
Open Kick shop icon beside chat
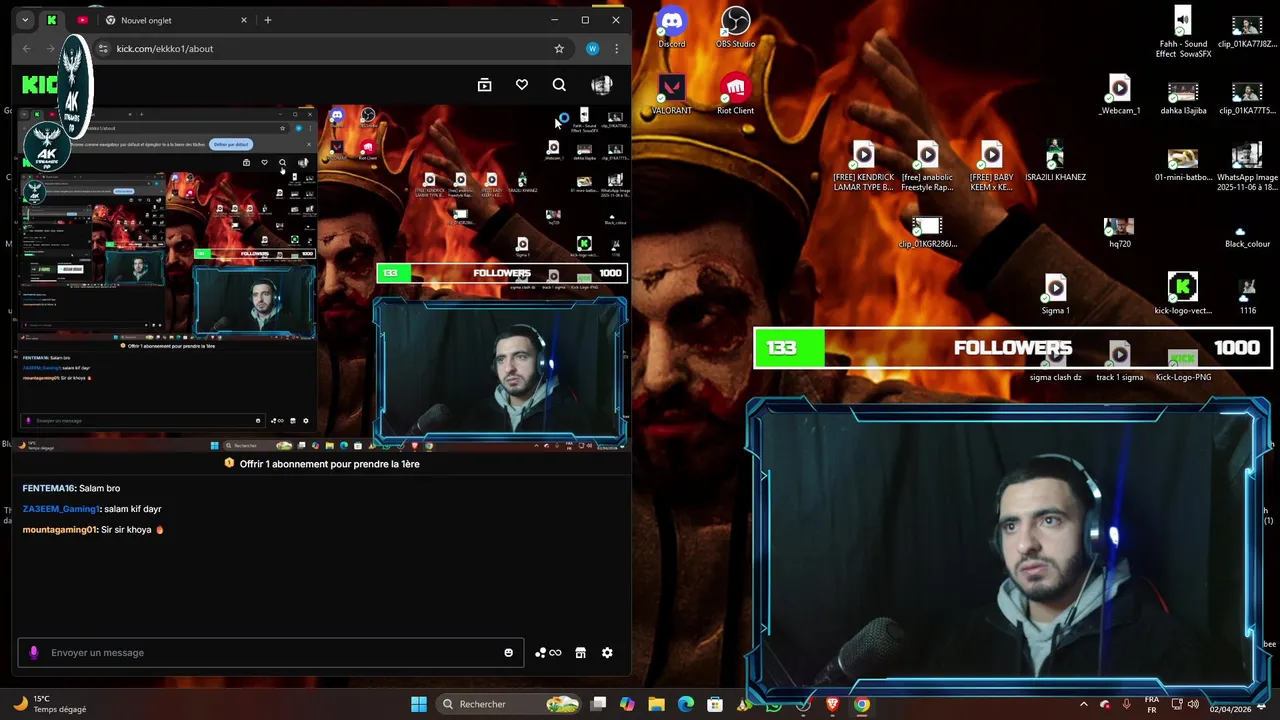click(x=580, y=653)
